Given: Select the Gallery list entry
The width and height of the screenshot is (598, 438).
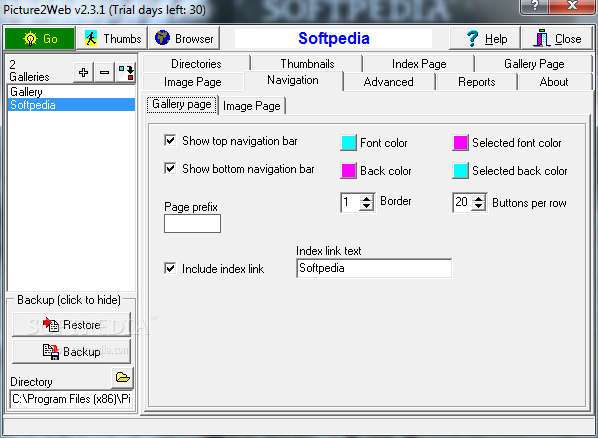Looking at the screenshot, I should pos(71,92).
